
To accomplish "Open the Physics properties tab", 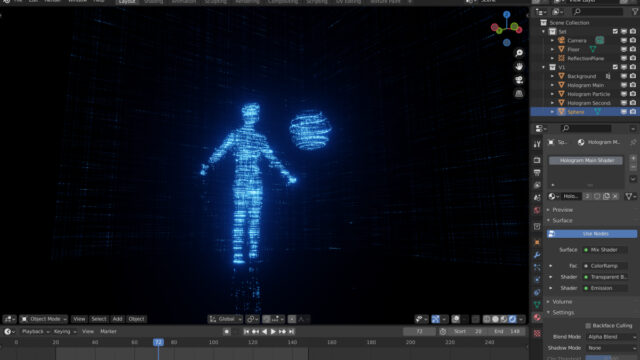I will pyautogui.click(x=537, y=280).
